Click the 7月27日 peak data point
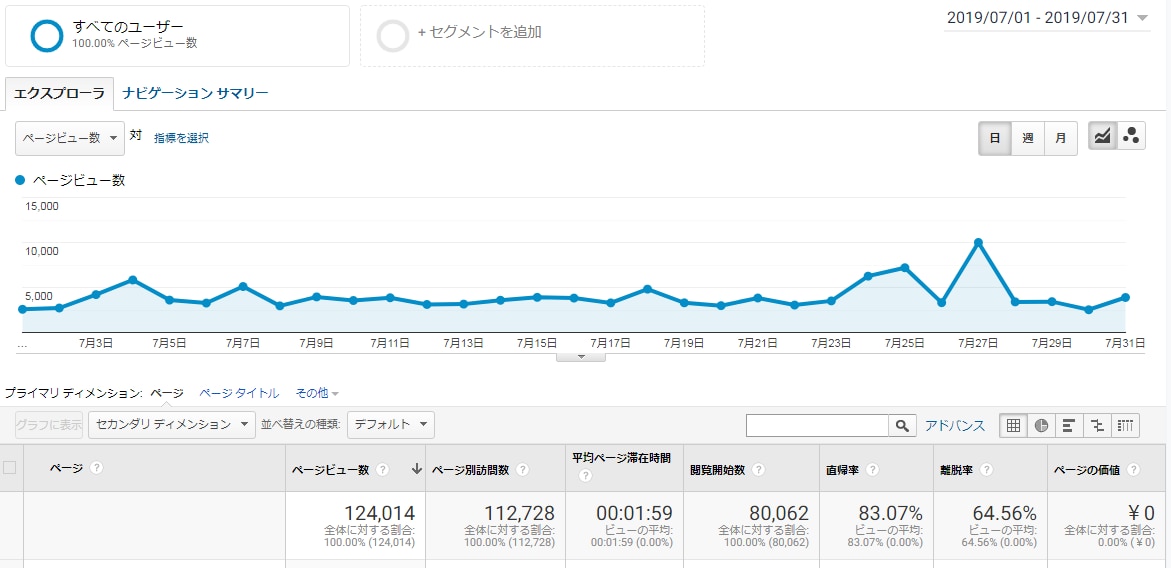This screenshot has height=568, width=1171. (x=978, y=243)
